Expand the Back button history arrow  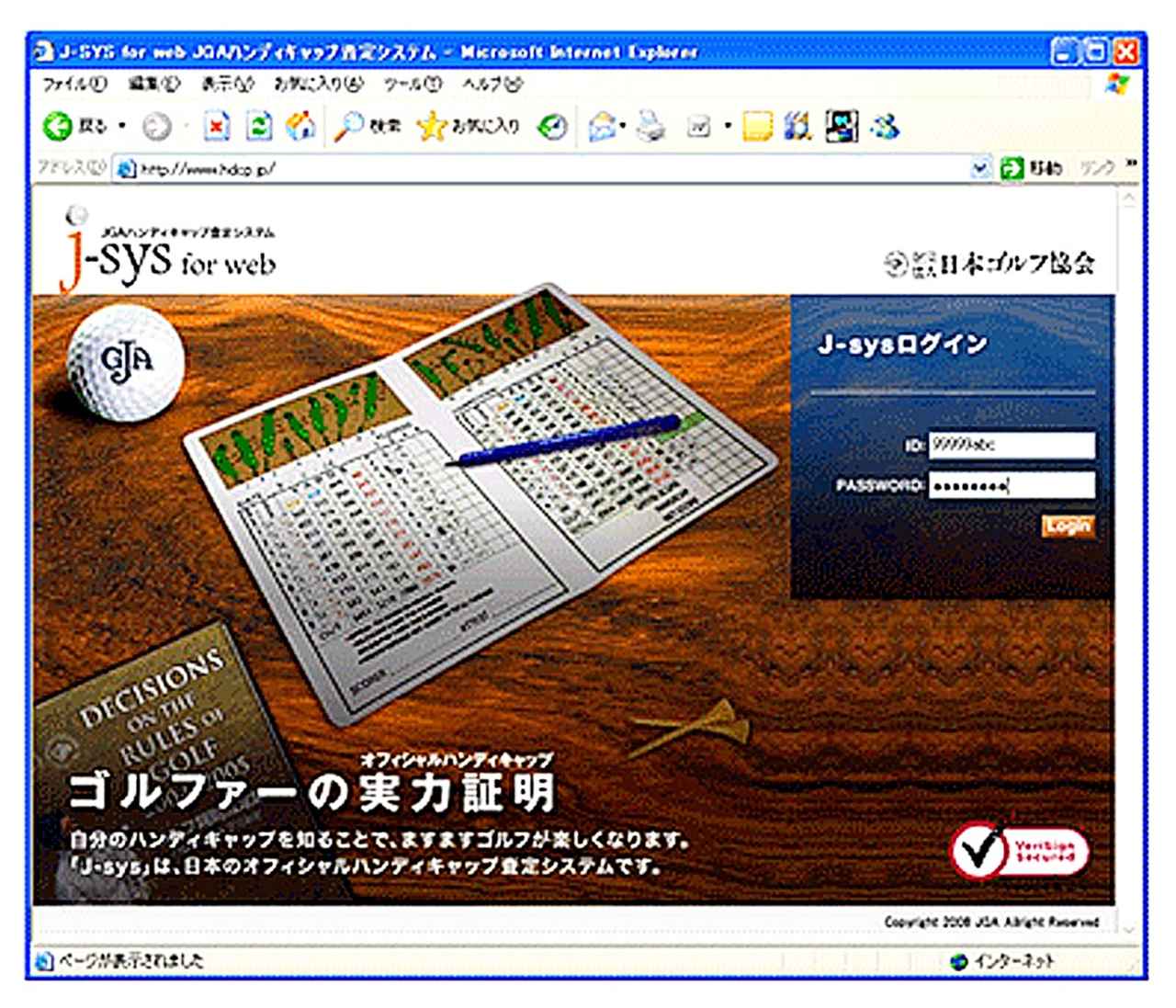[x=122, y=127]
